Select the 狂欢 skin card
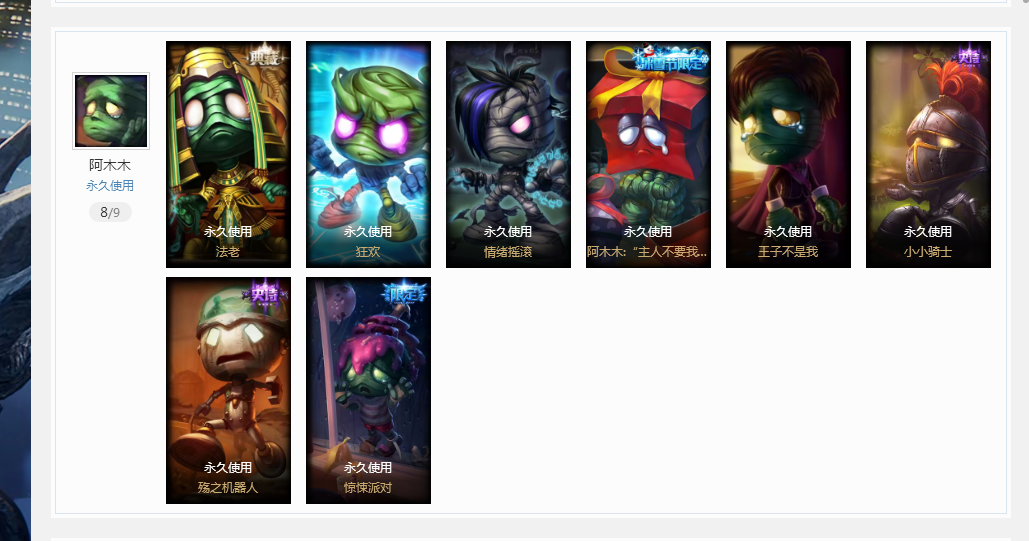1029x541 pixels. [x=368, y=154]
